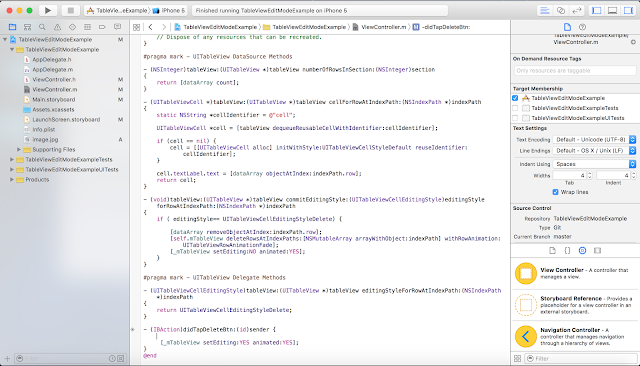Toggle library grid view icon

pyautogui.click(x=517, y=358)
